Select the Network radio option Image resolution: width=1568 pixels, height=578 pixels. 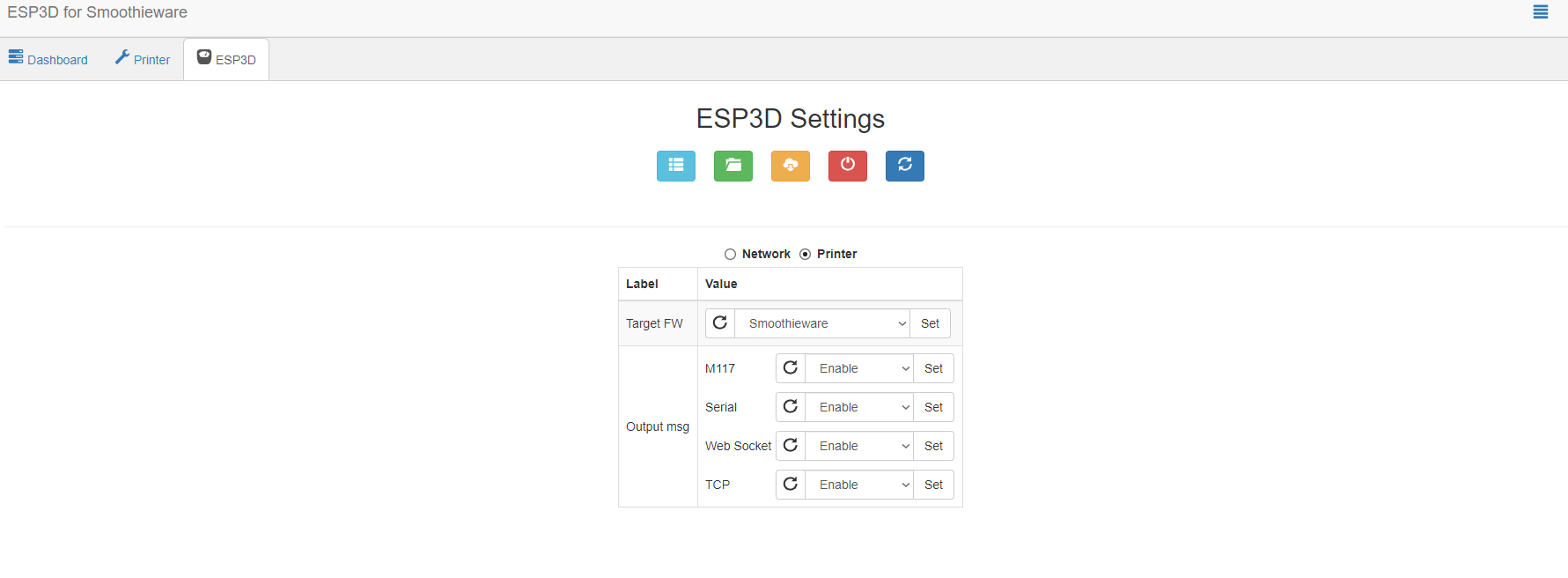(730, 254)
